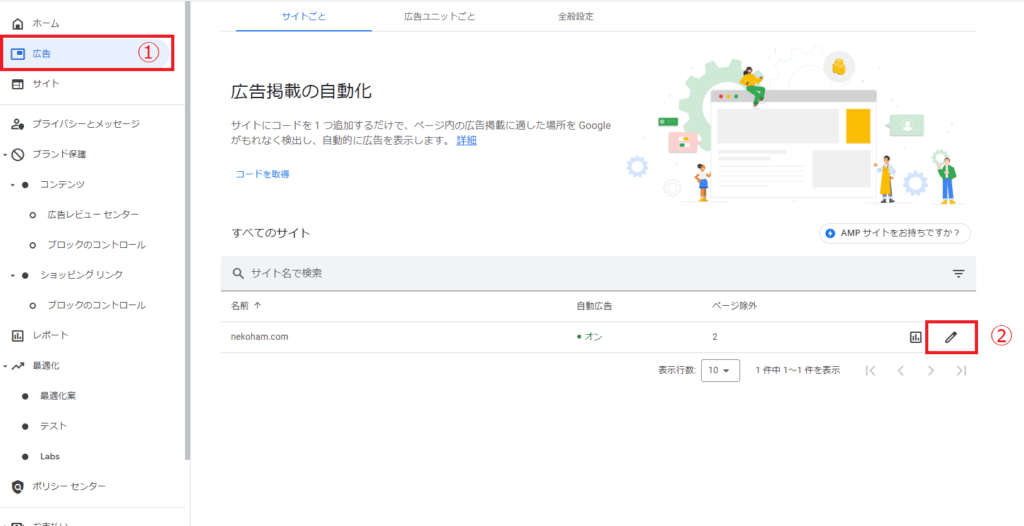The height and width of the screenshot is (526, 1024).
Task: Open the filter icon on search bar
Action: (958, 273)
